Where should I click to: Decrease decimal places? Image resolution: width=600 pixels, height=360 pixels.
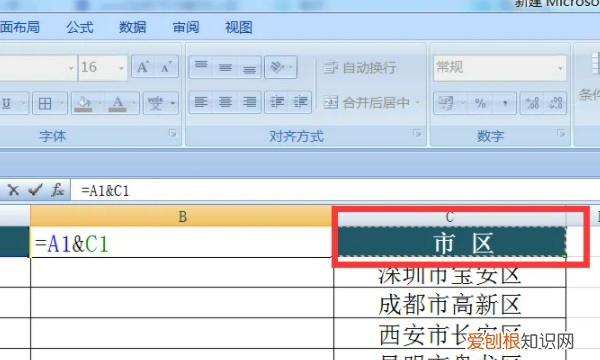click(555, 103)
